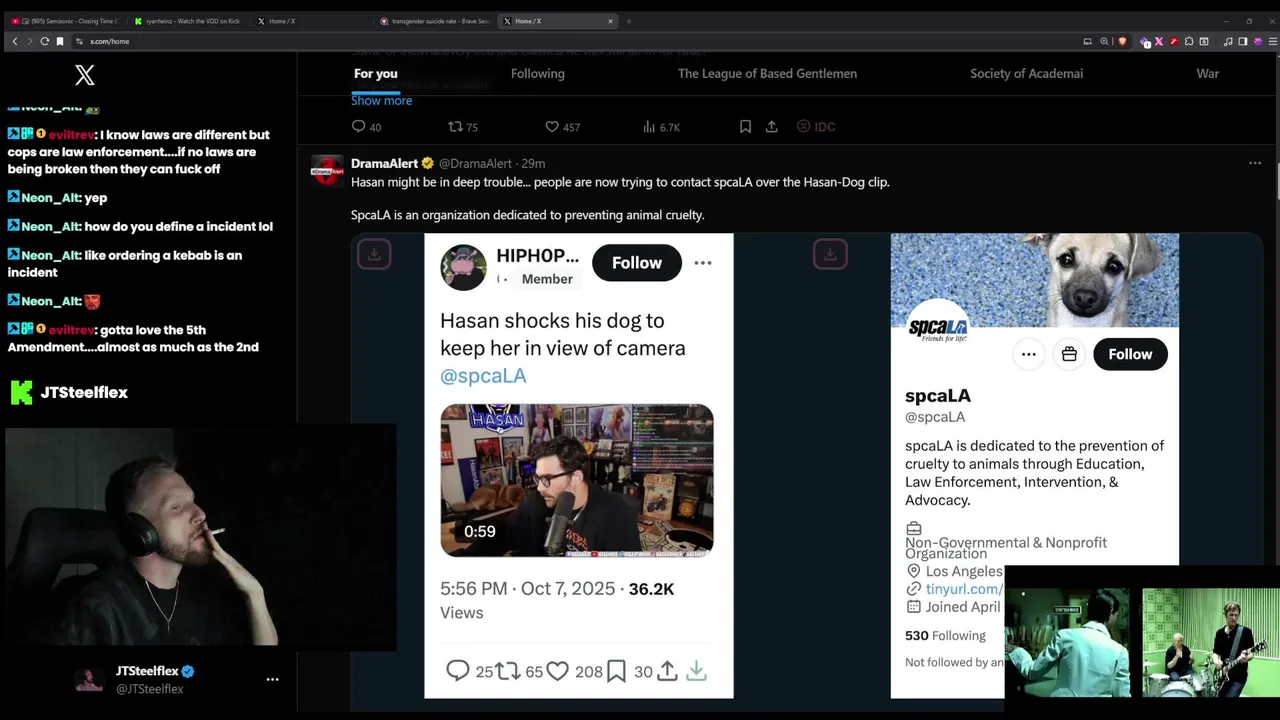The height and width of the screenshot is (720, 1280).
Task: Bookmark icon with 30 on embedded post
Action: (616, 671)
